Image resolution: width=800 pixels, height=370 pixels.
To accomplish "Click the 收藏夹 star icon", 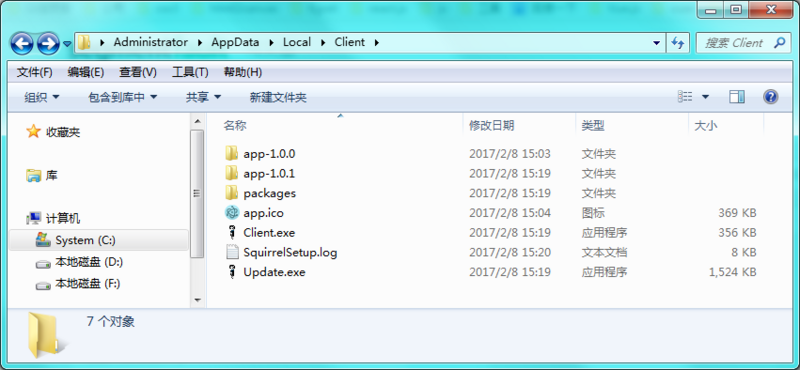I will click(x=33, y=132).
